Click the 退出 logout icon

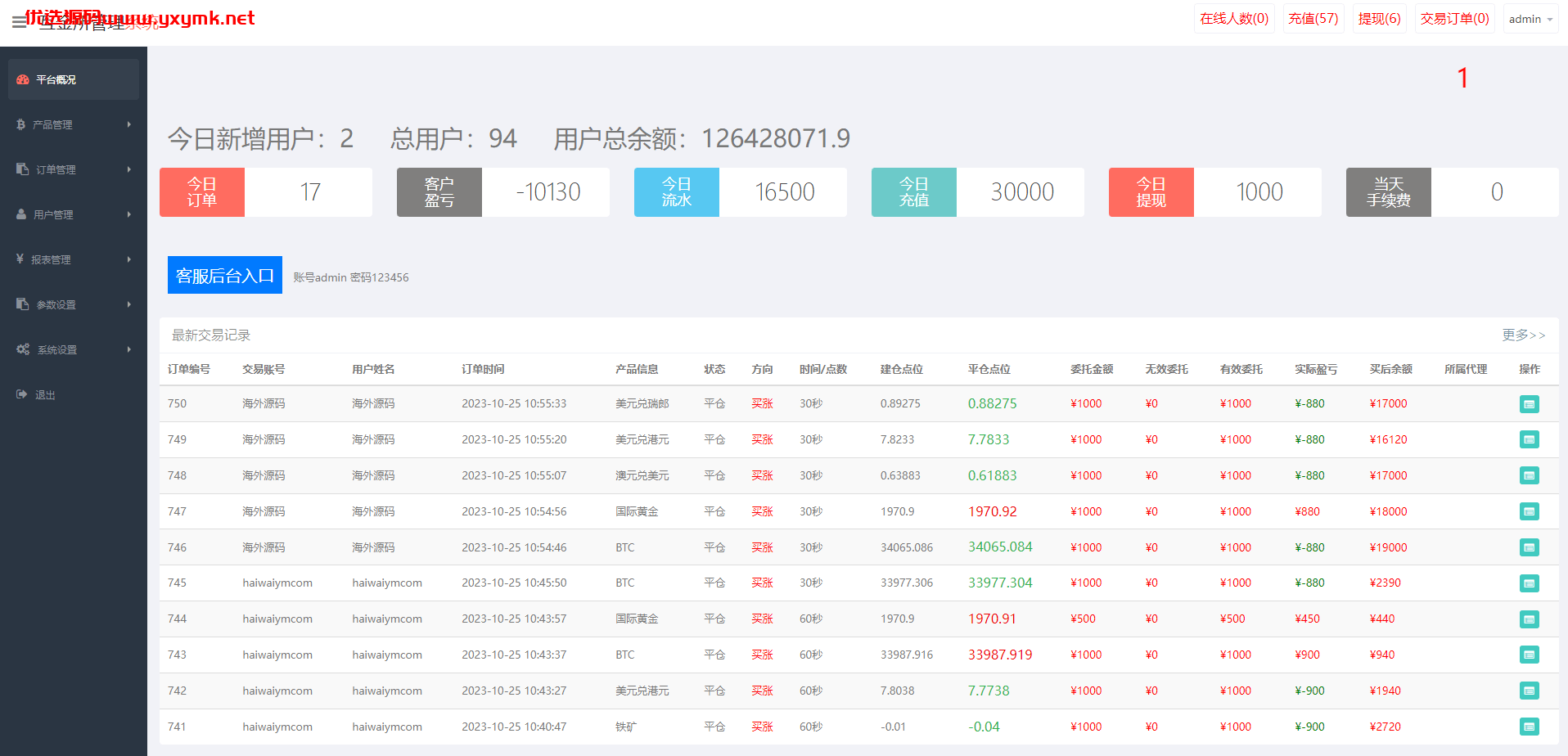point(22,394)
